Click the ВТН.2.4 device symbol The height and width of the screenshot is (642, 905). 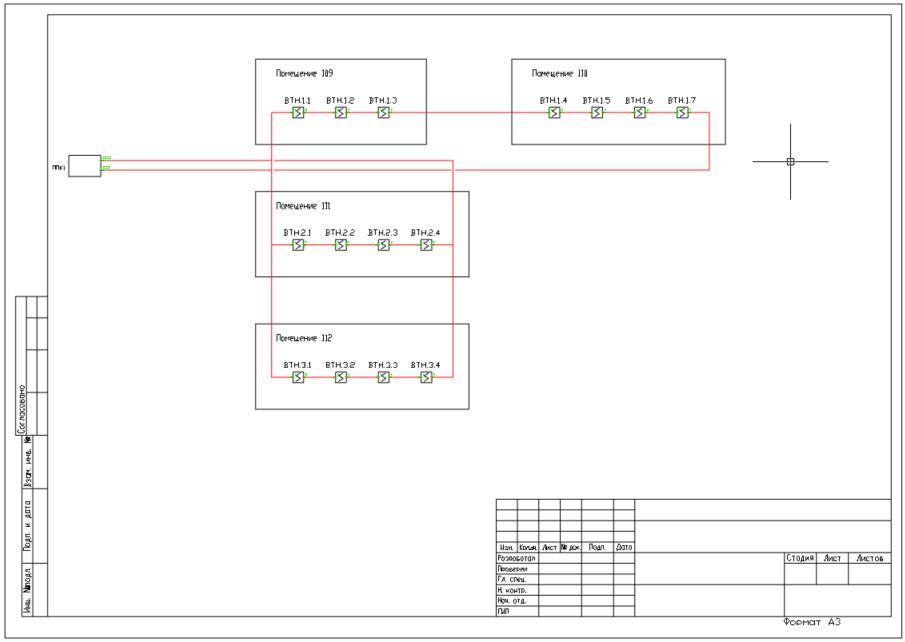[426, 245]
